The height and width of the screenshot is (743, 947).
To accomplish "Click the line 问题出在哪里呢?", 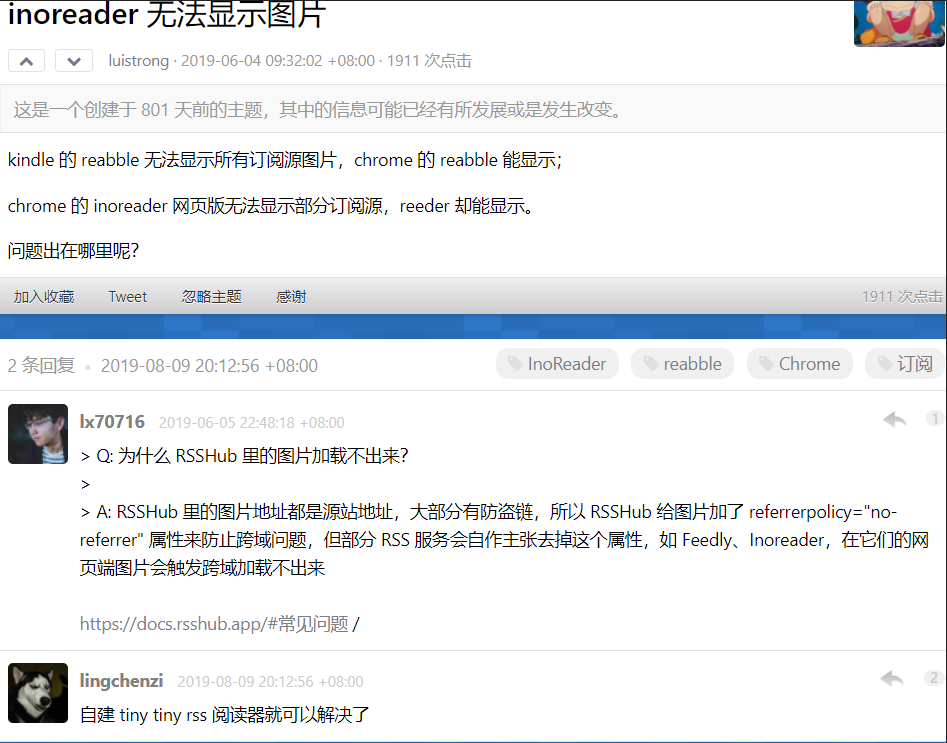I will (73, 250).
